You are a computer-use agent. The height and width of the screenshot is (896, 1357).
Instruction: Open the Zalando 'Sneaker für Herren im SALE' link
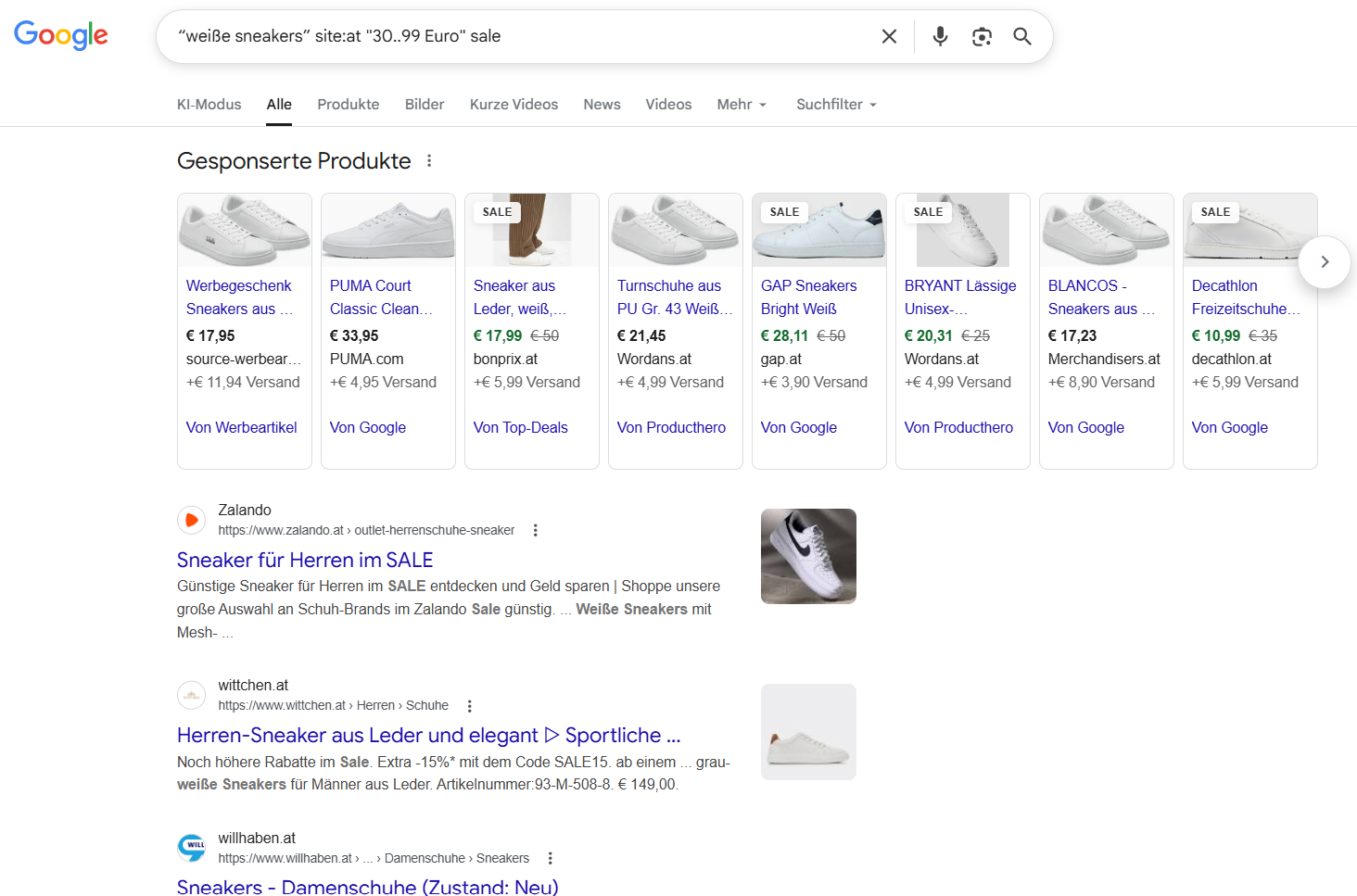(x=304, y=560)
